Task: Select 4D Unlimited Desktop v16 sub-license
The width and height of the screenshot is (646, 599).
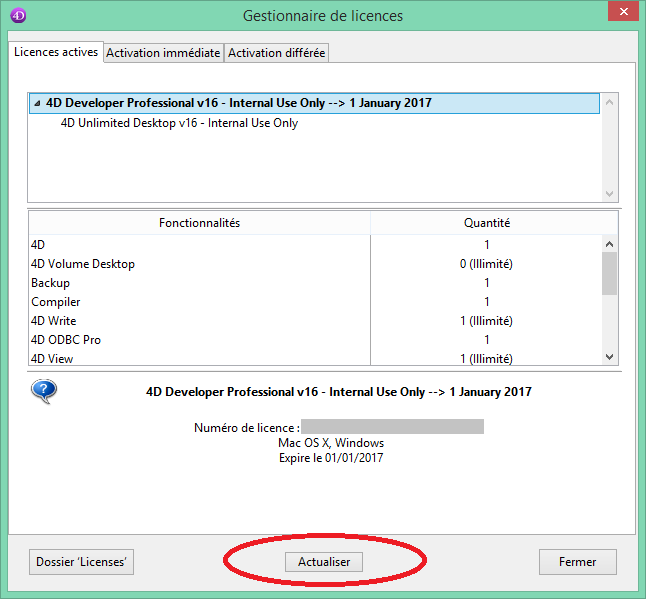Action: pyautogui.click(x=179, y=123)
